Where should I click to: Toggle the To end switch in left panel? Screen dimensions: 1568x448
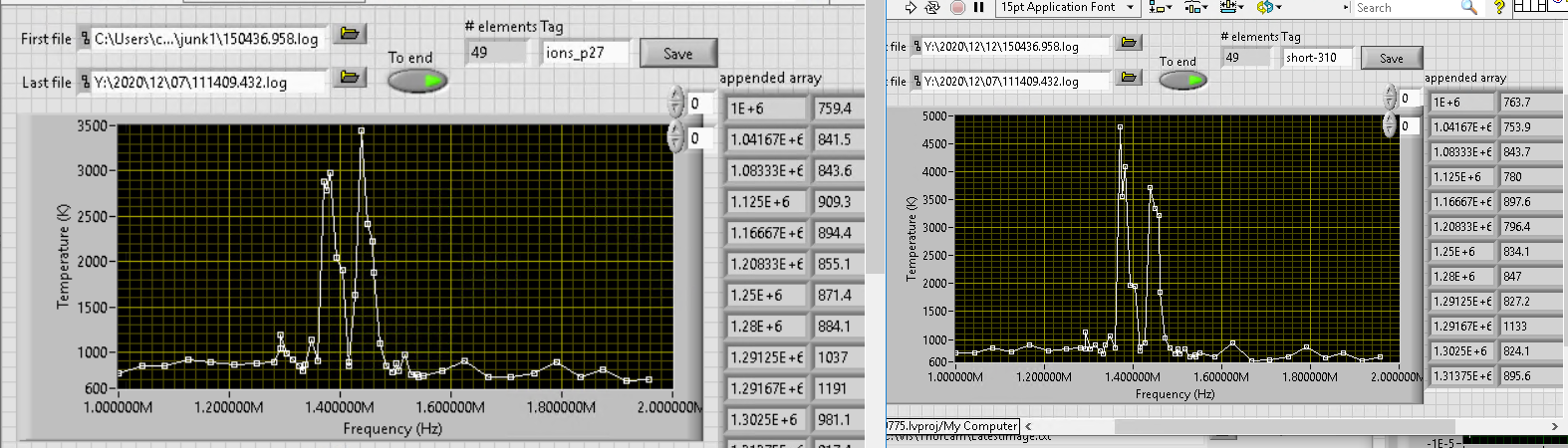[417, 82]
